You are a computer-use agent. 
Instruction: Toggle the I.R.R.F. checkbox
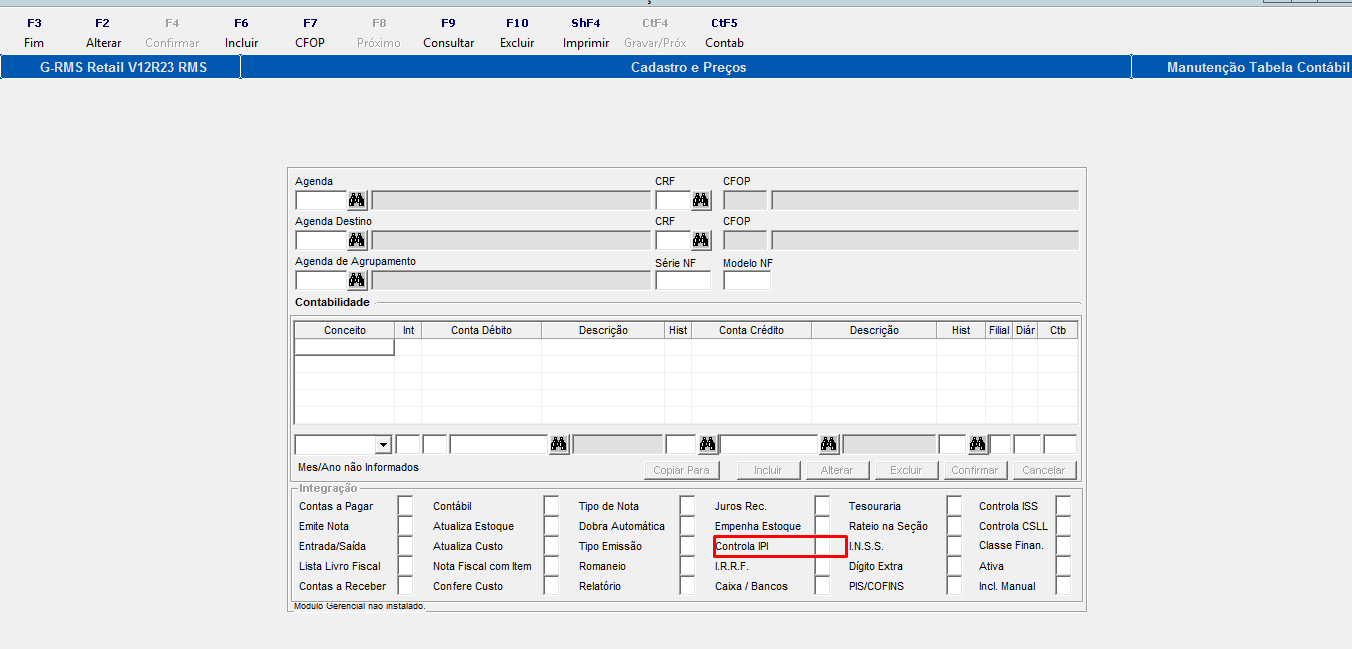[822, 566]
